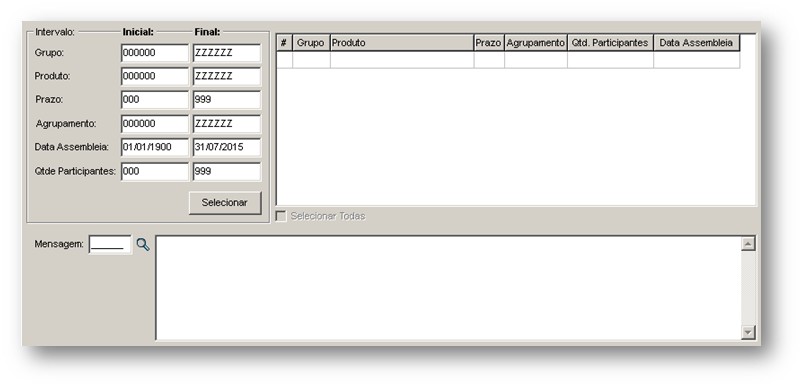The width and height of the screenshot is (803, 388).
Task: Focus the Grupo final value field
Action: (x=227, y=53)
